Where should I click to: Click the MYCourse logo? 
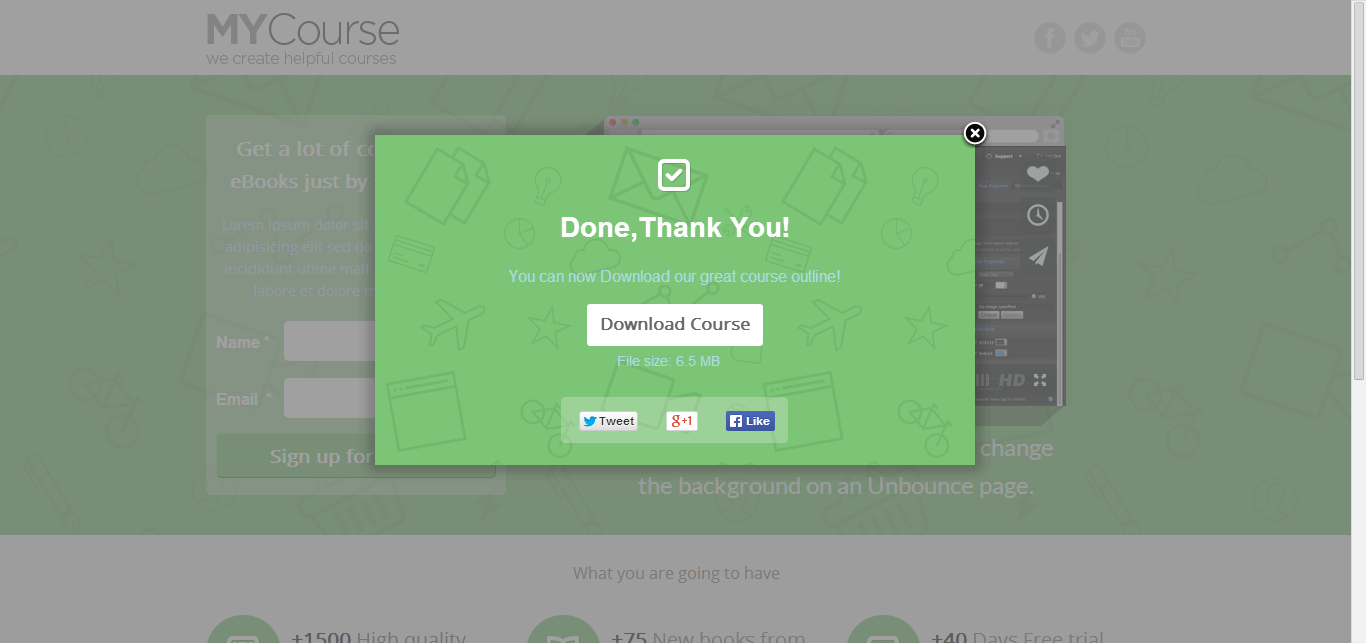tap(303, 30)
